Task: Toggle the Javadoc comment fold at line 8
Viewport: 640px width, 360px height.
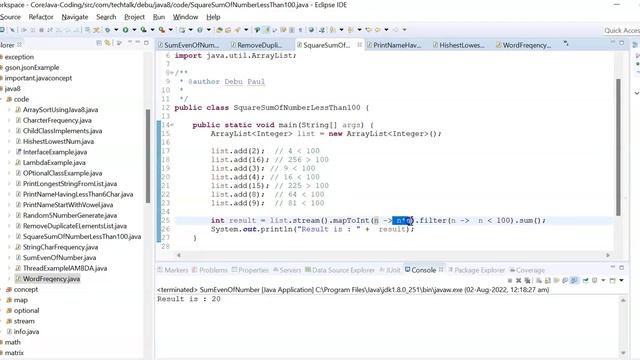Action: point(171,73)
